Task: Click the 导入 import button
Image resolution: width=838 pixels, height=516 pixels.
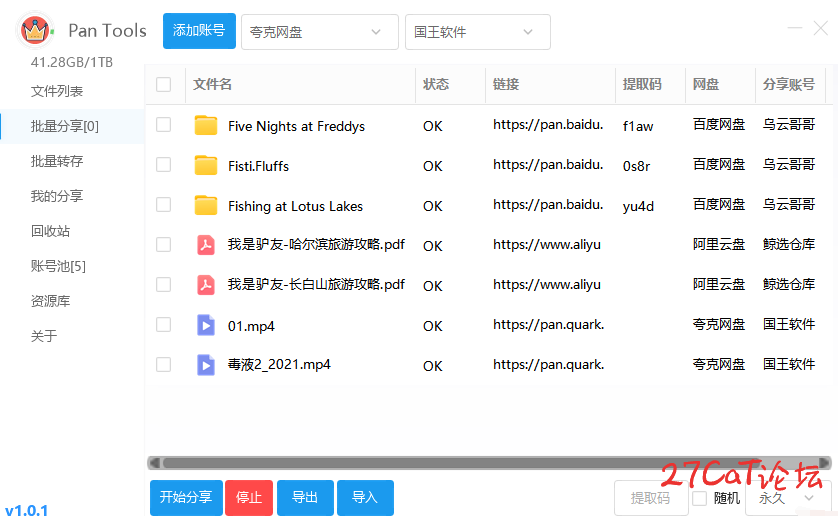Action: [x=365, y=498]
